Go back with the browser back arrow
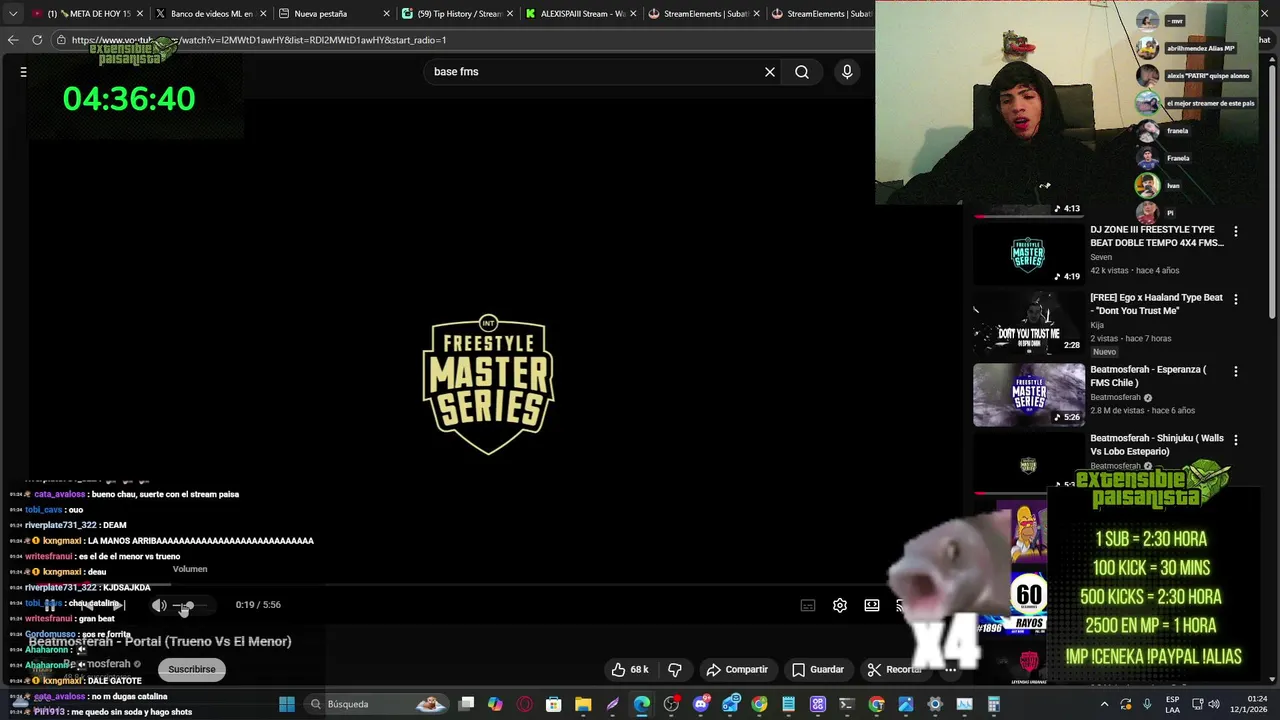 [x=13, y=40]
